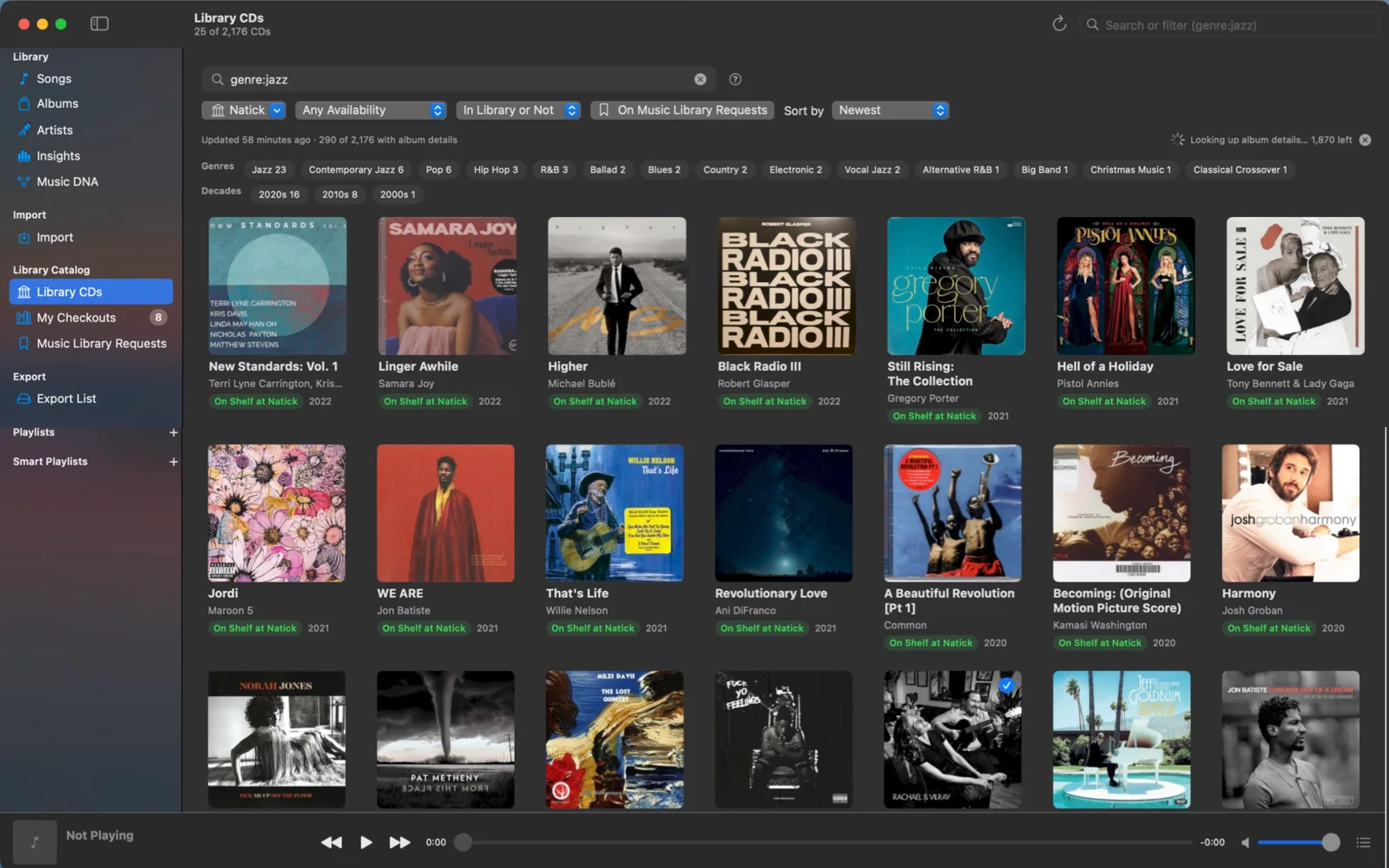Click On Shelf at Natick under Higher
This screenshot has width=1389, height=868.
595,401
